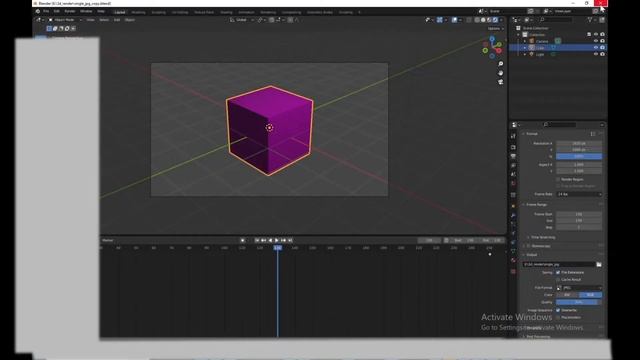Open the Object Mode dropdown
The width and height of the screenshot is (640, 360).
tap(65, 20)
